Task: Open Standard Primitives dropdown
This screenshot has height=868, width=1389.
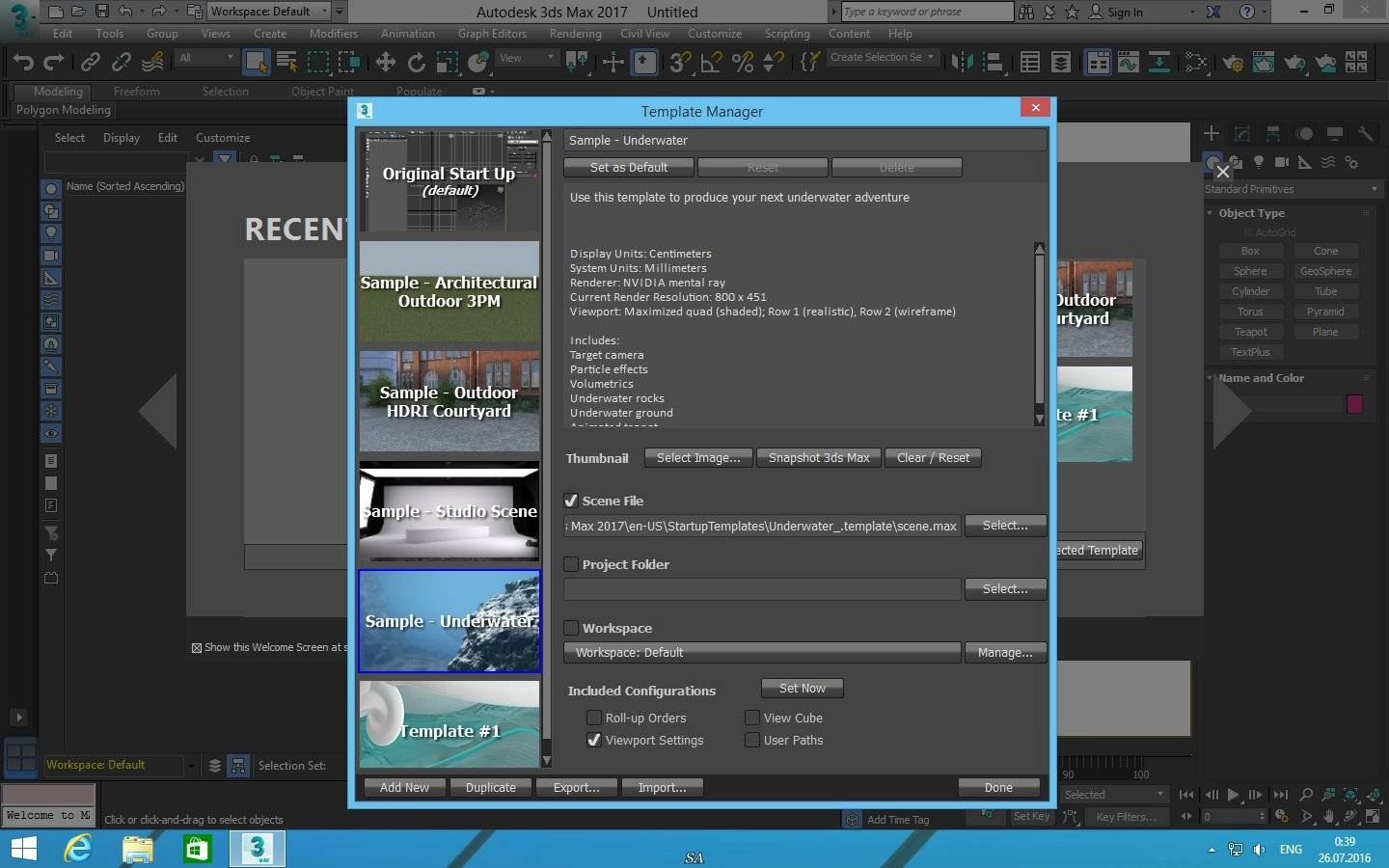Action: [x=1292, y=189]
